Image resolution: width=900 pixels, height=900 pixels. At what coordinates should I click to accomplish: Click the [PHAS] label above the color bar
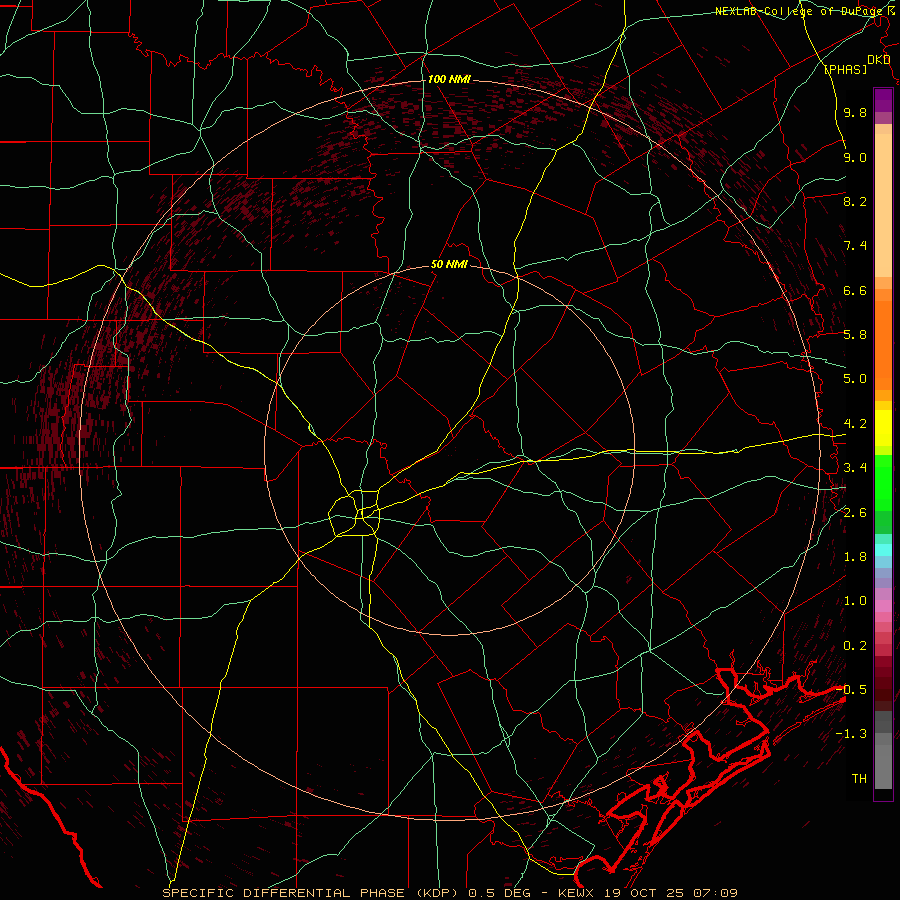pos(845,69)
